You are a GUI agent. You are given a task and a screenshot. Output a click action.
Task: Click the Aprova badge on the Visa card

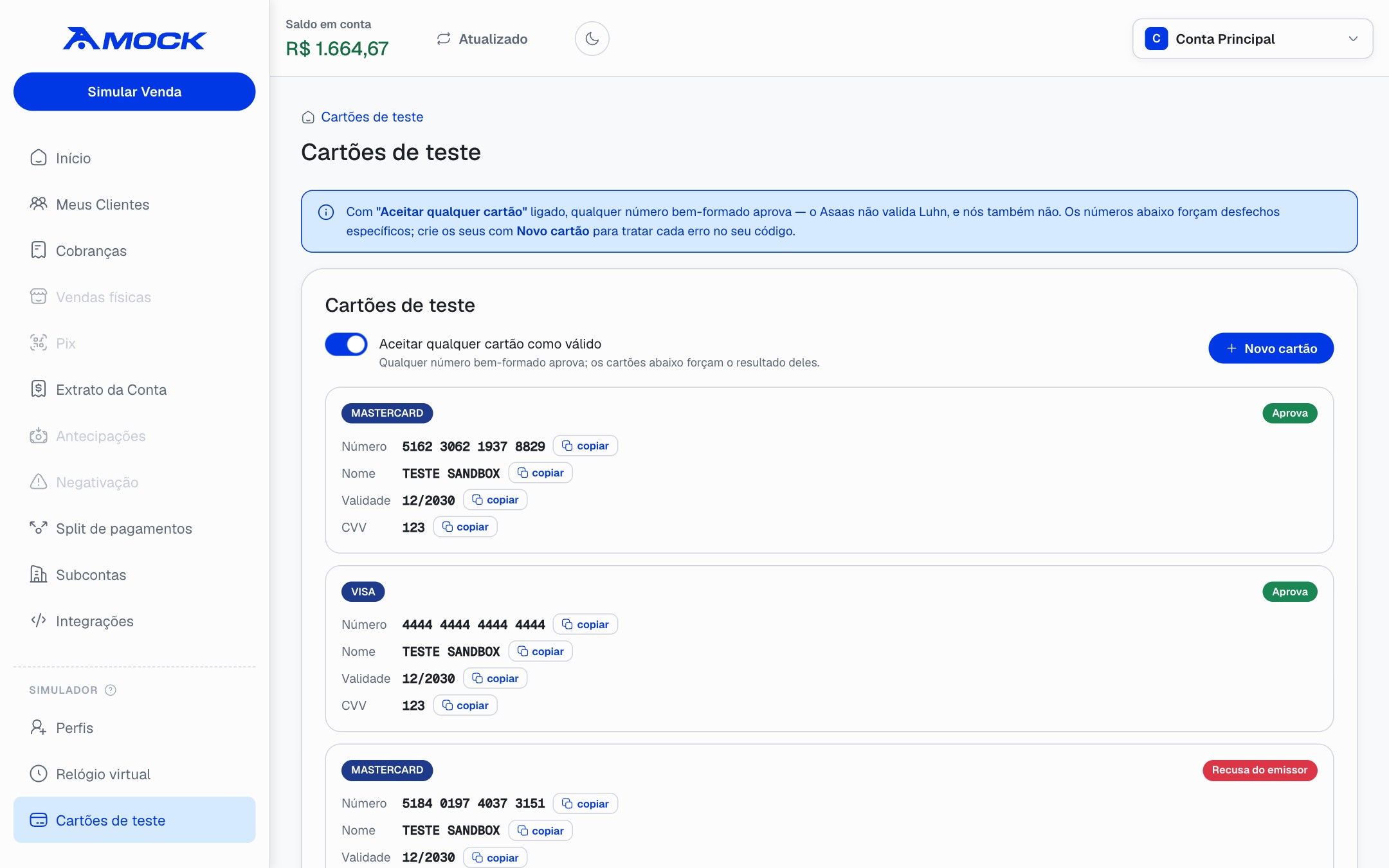pos(1289,592)
